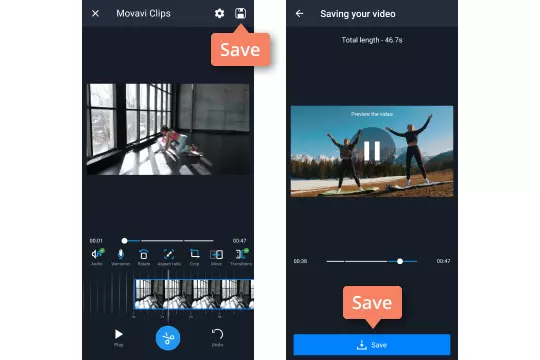The image size is (540, 360).
Task: Click the editor video preview
Action: (168, 129)
